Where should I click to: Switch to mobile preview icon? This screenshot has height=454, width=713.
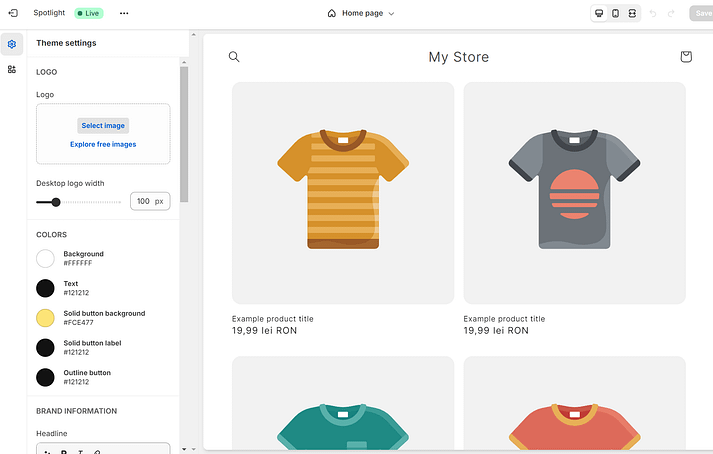click(x=616, y=13)
